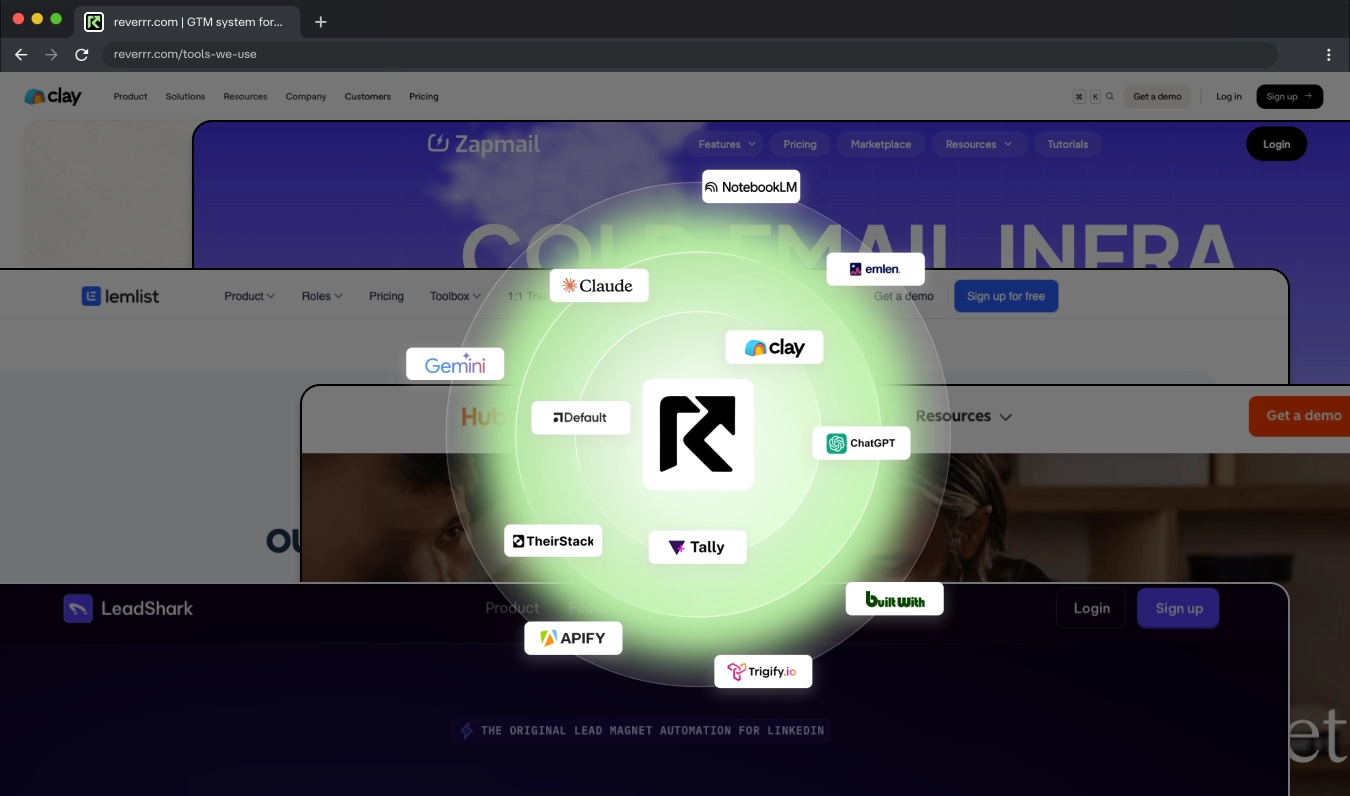Click the browser forward arrow
Image resolution: width=1350 pixels, height=796 pixels.
pos(51,54)
